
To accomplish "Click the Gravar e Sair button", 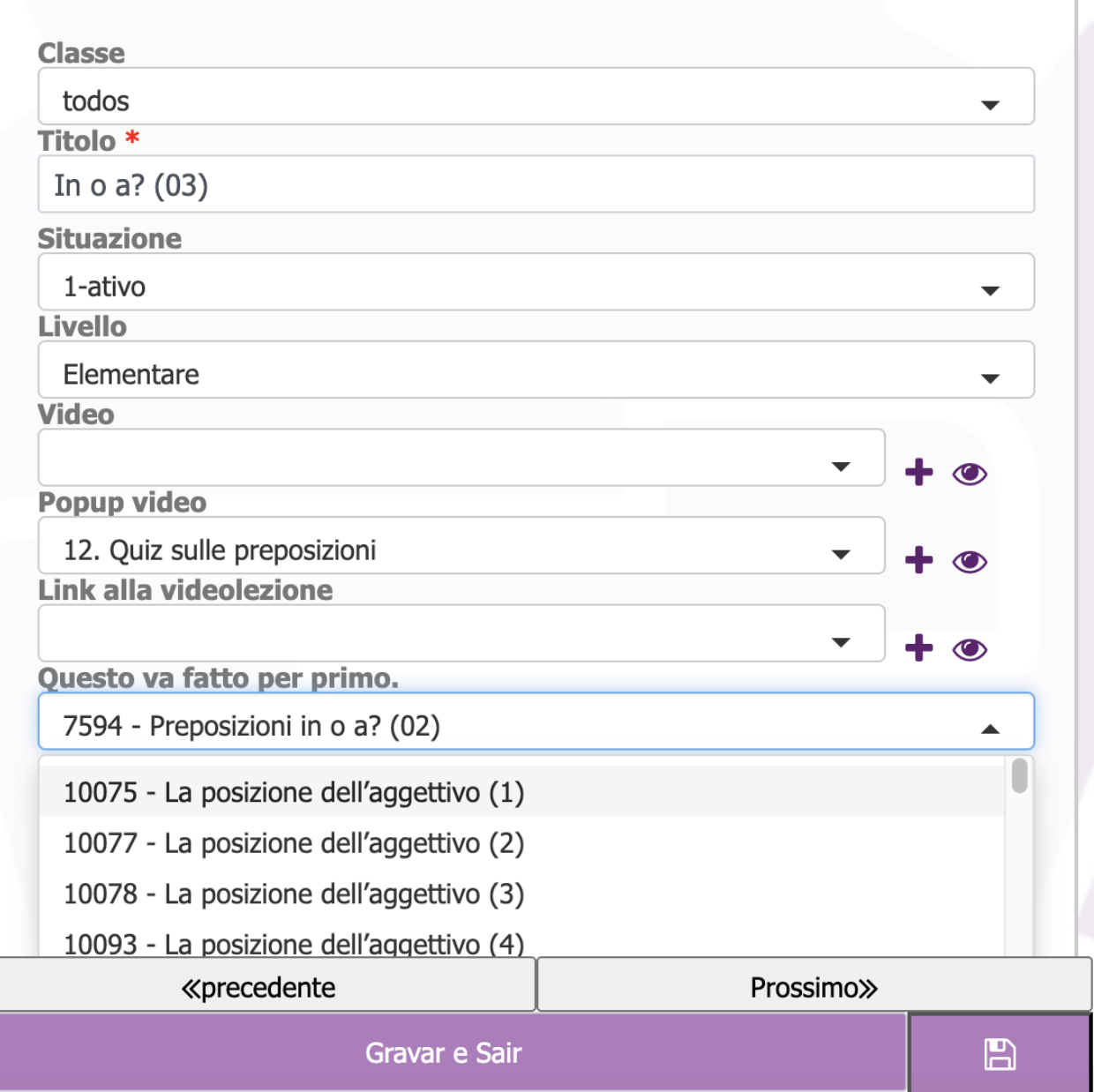I will tap(444, 1053).
